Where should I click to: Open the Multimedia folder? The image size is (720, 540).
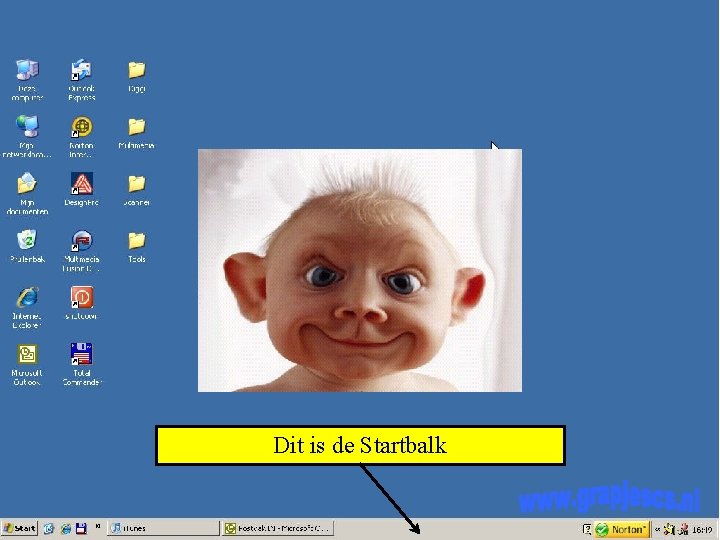point(136,132)
